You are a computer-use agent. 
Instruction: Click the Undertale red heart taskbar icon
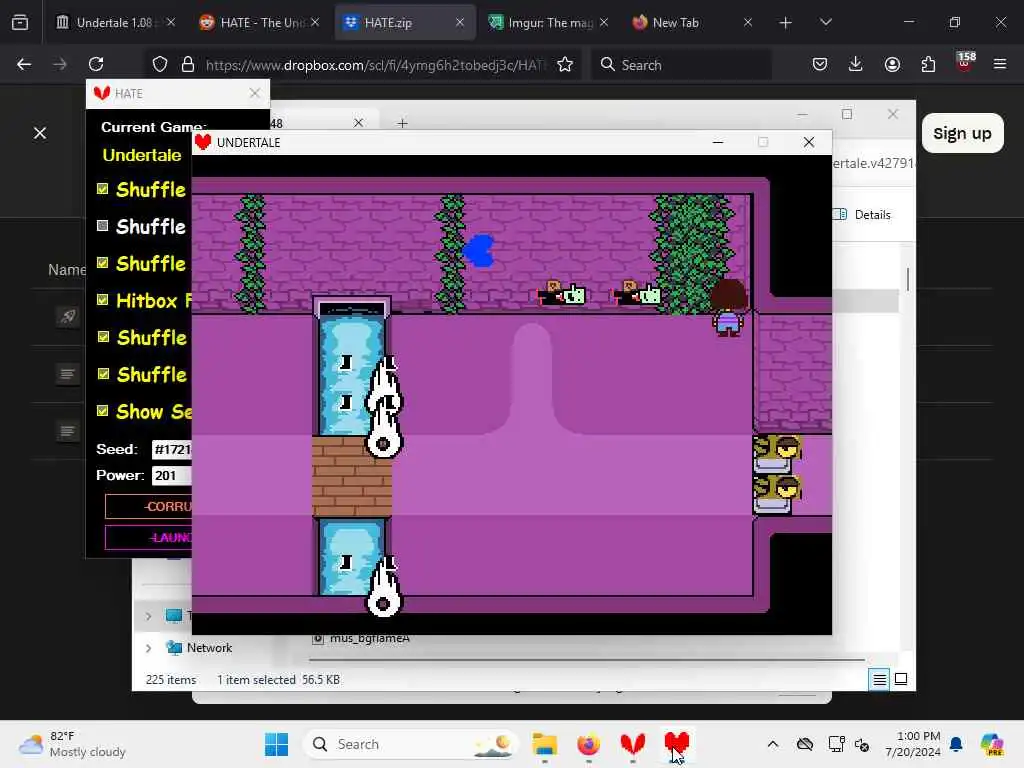(x=677, y=744)
